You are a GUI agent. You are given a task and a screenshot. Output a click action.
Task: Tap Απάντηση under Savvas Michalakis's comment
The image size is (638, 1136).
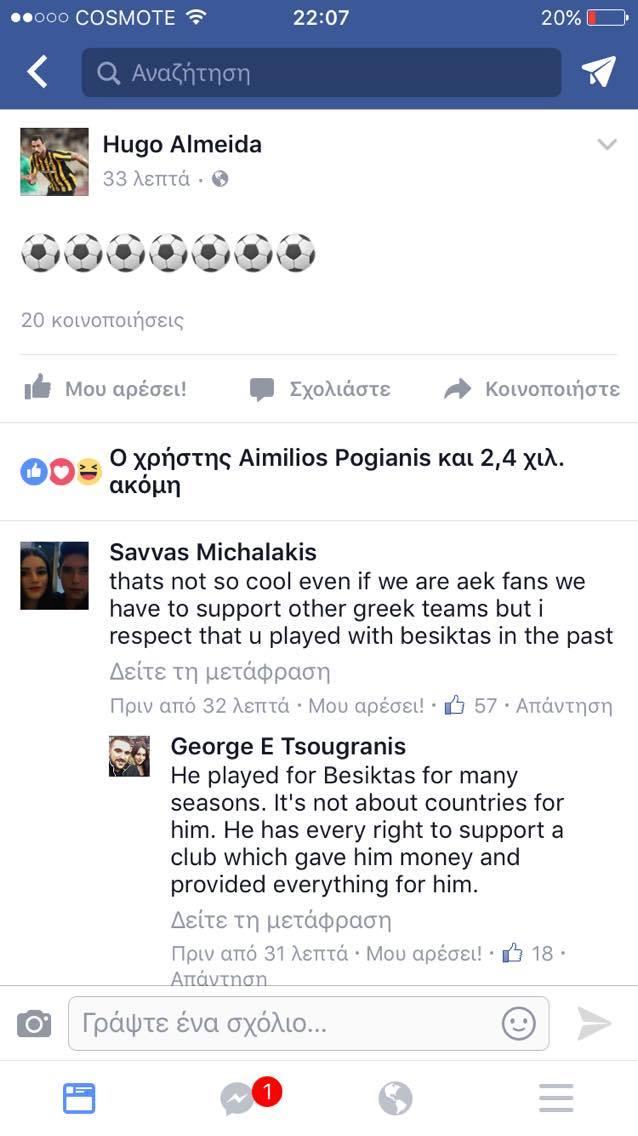pos(564,705)
